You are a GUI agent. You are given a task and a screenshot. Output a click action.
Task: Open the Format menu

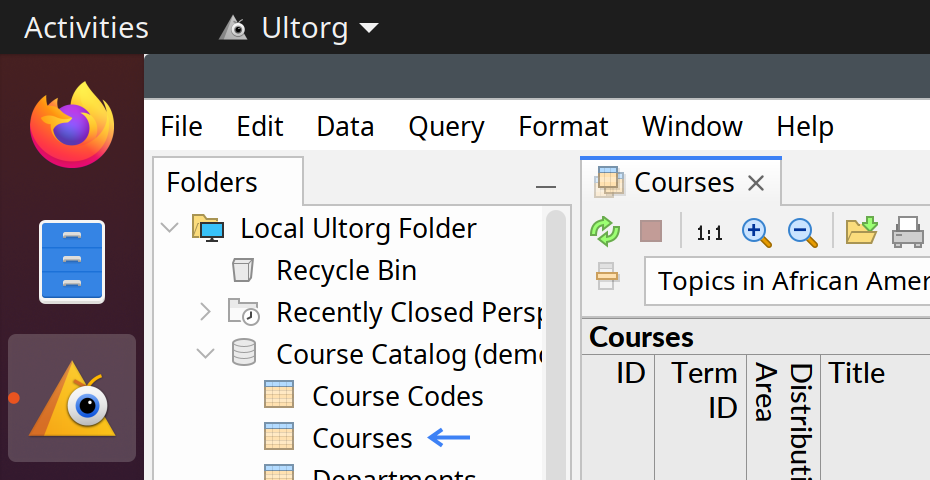(563, 127)
